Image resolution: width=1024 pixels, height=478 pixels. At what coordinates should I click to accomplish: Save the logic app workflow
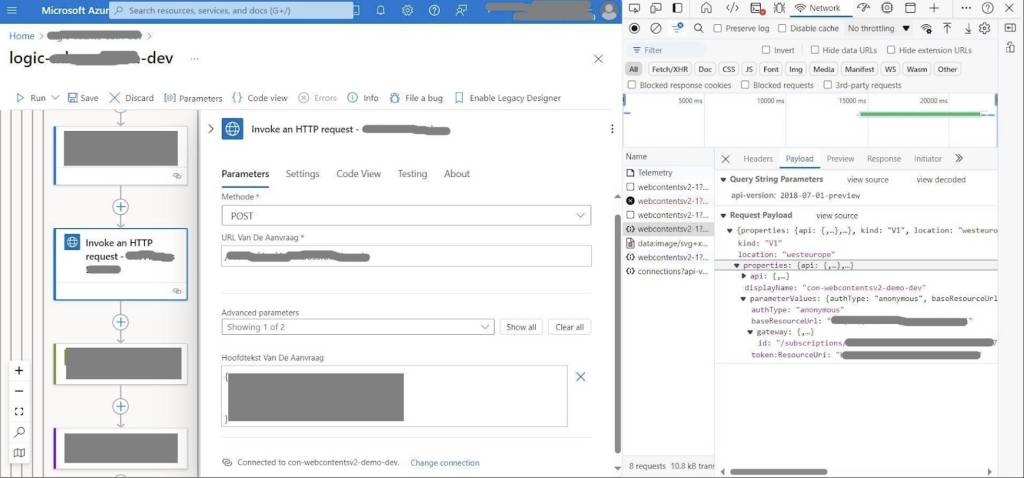[x=83, y=98]
